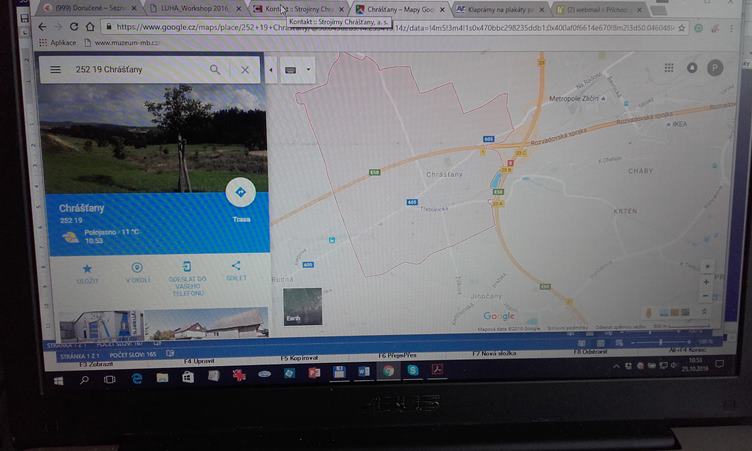The width and height of the screenshot is (752, 451).
Task: Open the Windows Start menu
Action: point(59,381)
